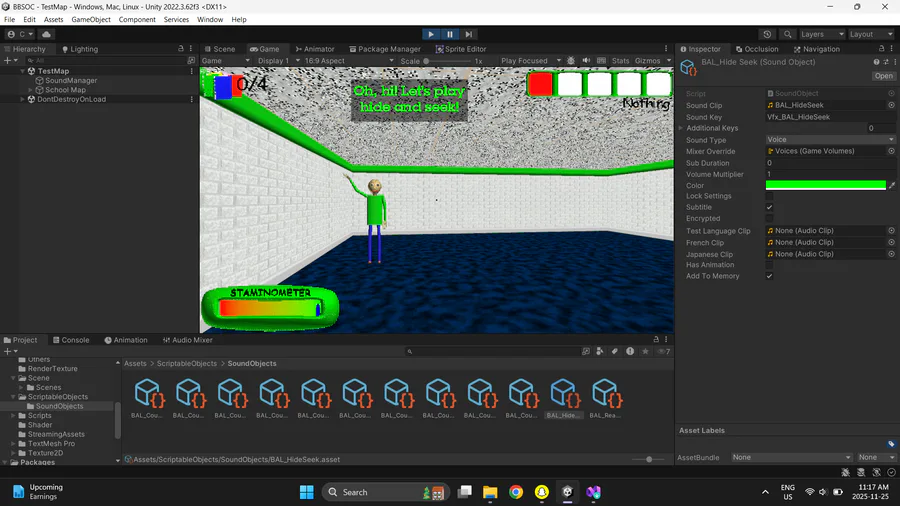Open the Gizmos dropdown arrow
Screen dimensions: 900x506
point(669,61)
